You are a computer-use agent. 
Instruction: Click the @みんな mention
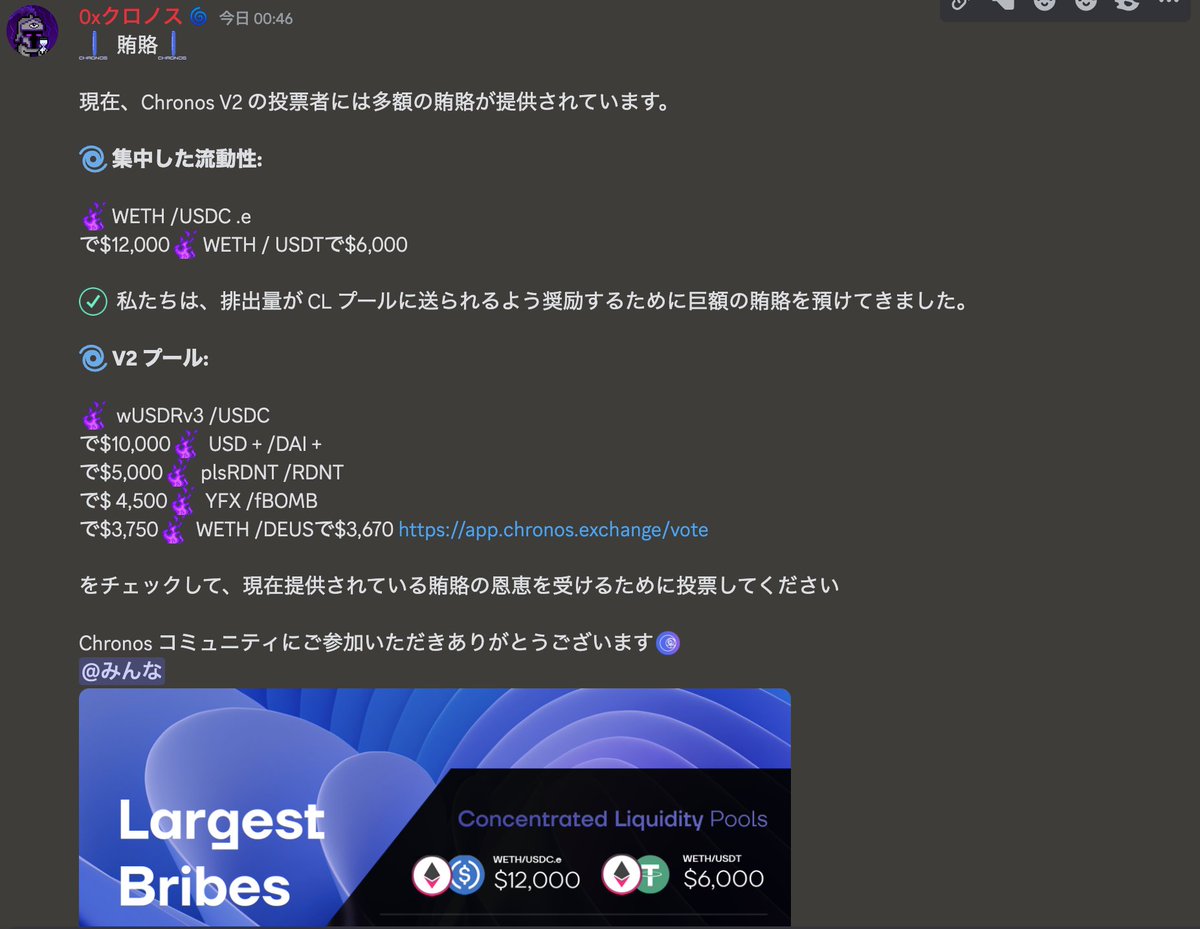click(122, 671)
